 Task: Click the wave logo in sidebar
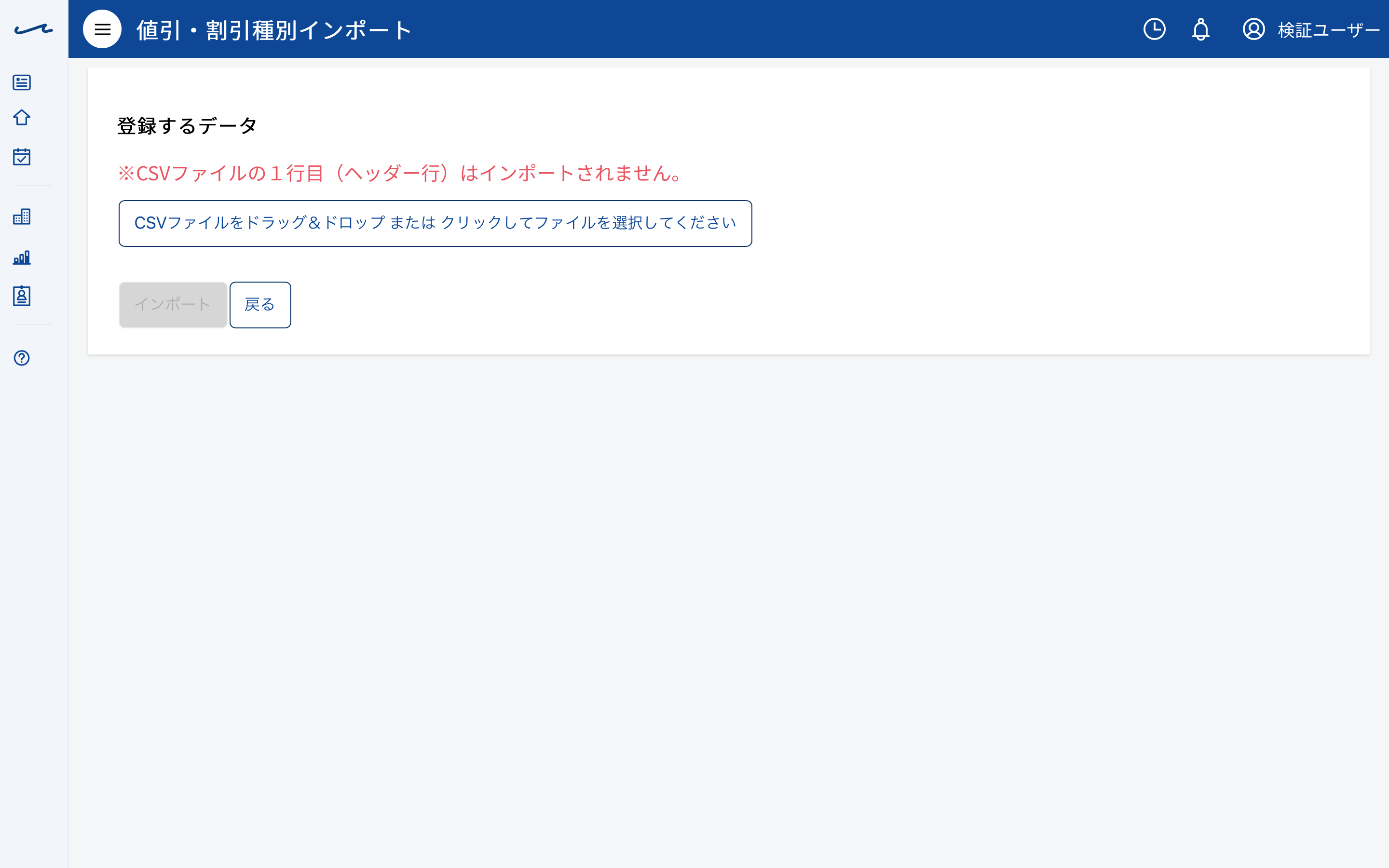pos(33,29)
